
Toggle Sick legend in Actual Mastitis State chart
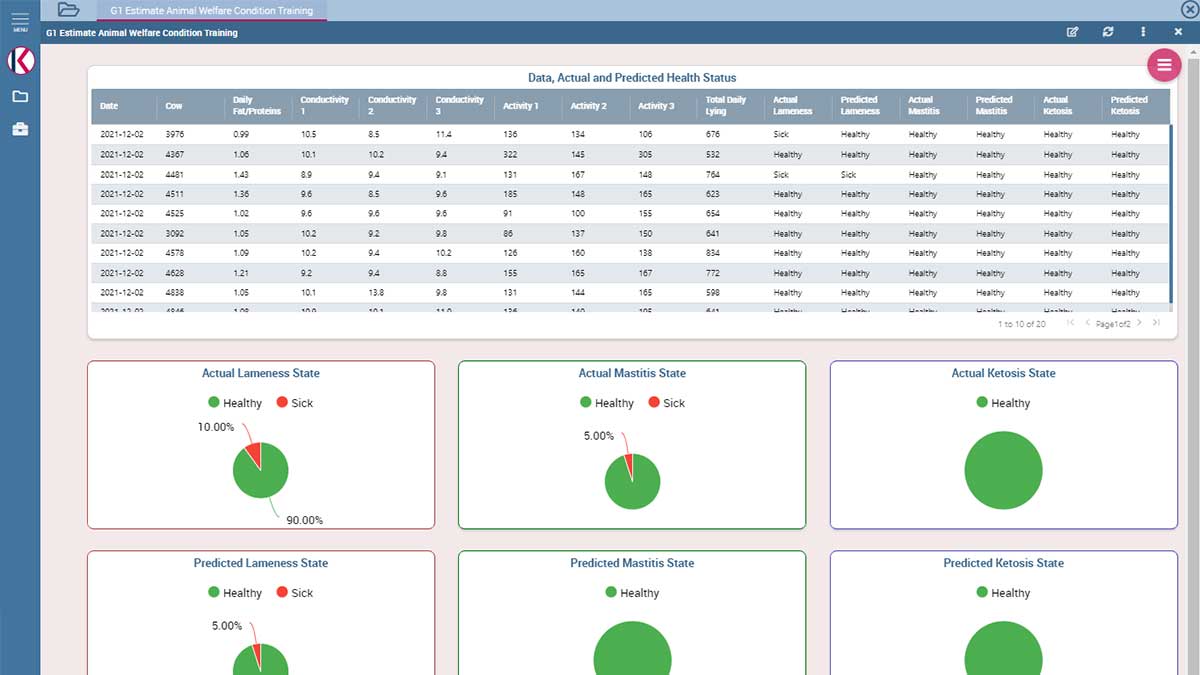(667, 403)
